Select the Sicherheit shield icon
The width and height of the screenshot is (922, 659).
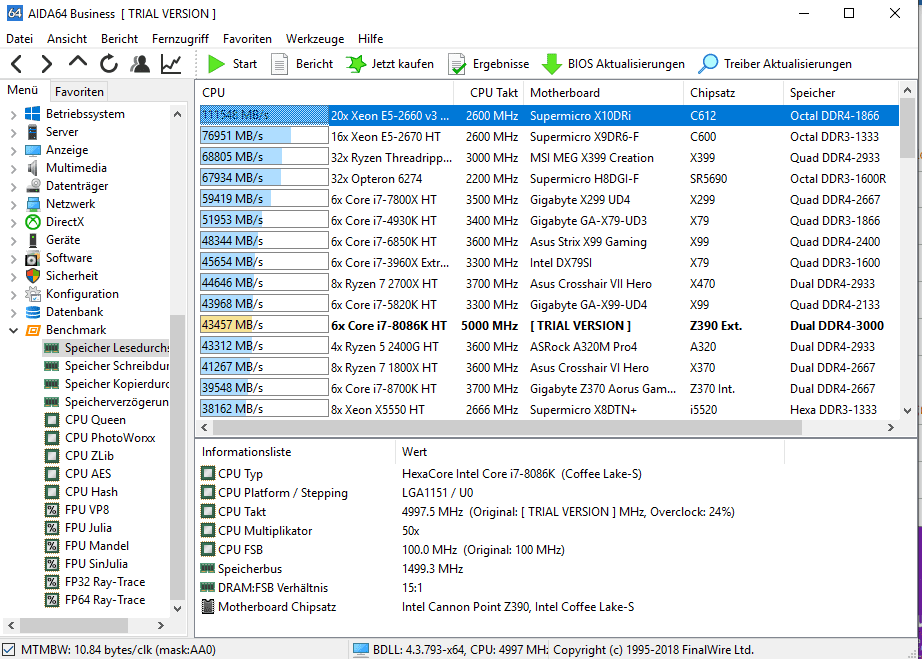pos(33,276)
